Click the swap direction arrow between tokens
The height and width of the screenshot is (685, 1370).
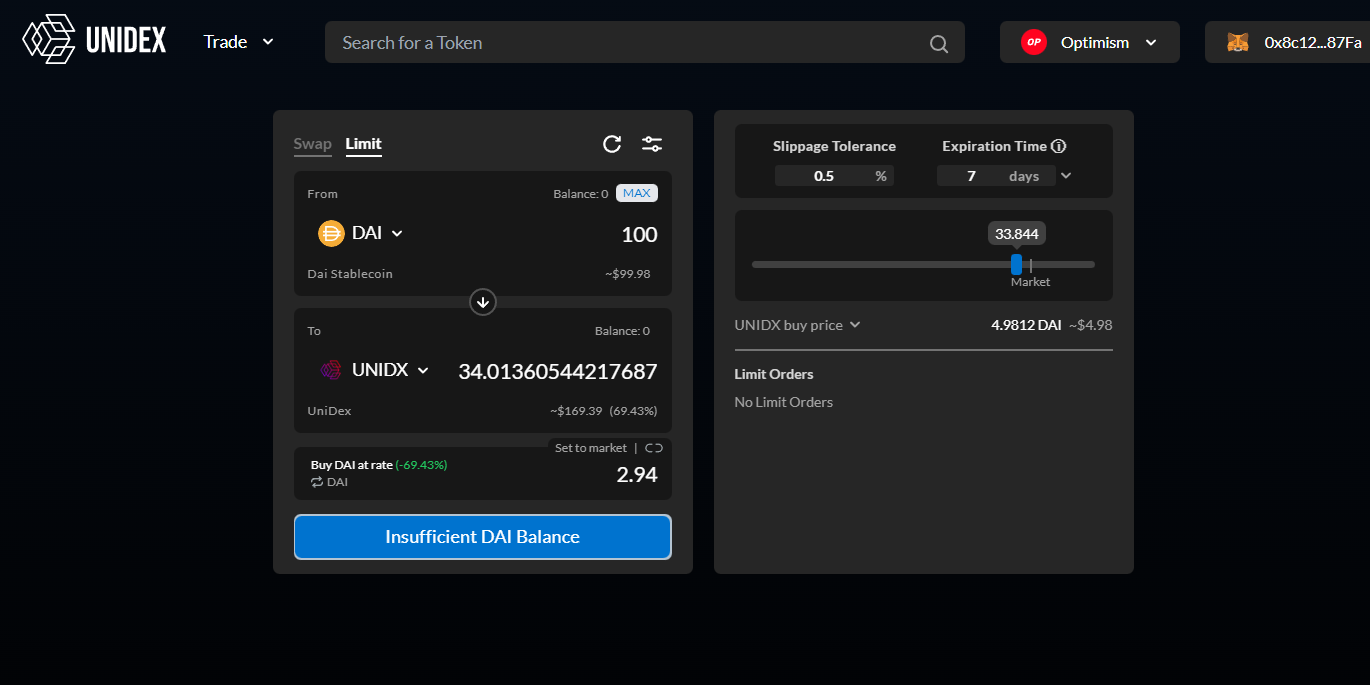[x=482, y=302]
